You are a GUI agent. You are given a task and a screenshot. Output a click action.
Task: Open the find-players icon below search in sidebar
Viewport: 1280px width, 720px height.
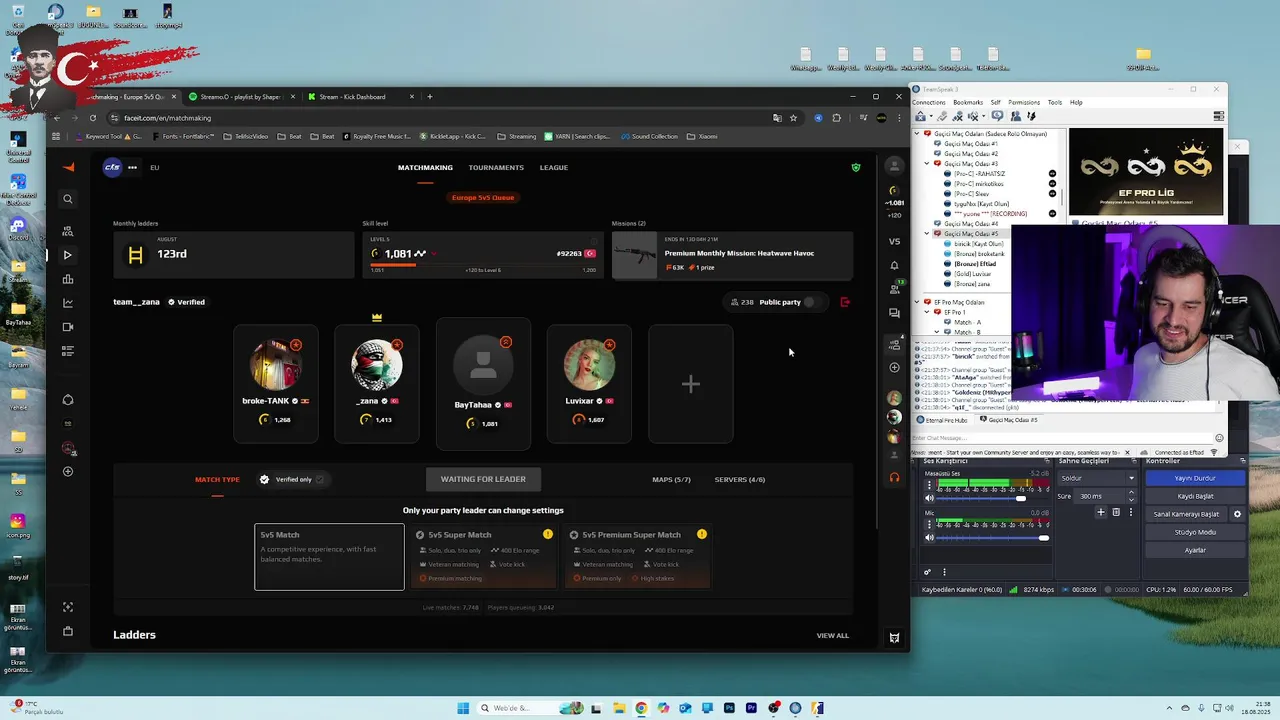pyautogui.click(x=68, y=231)
